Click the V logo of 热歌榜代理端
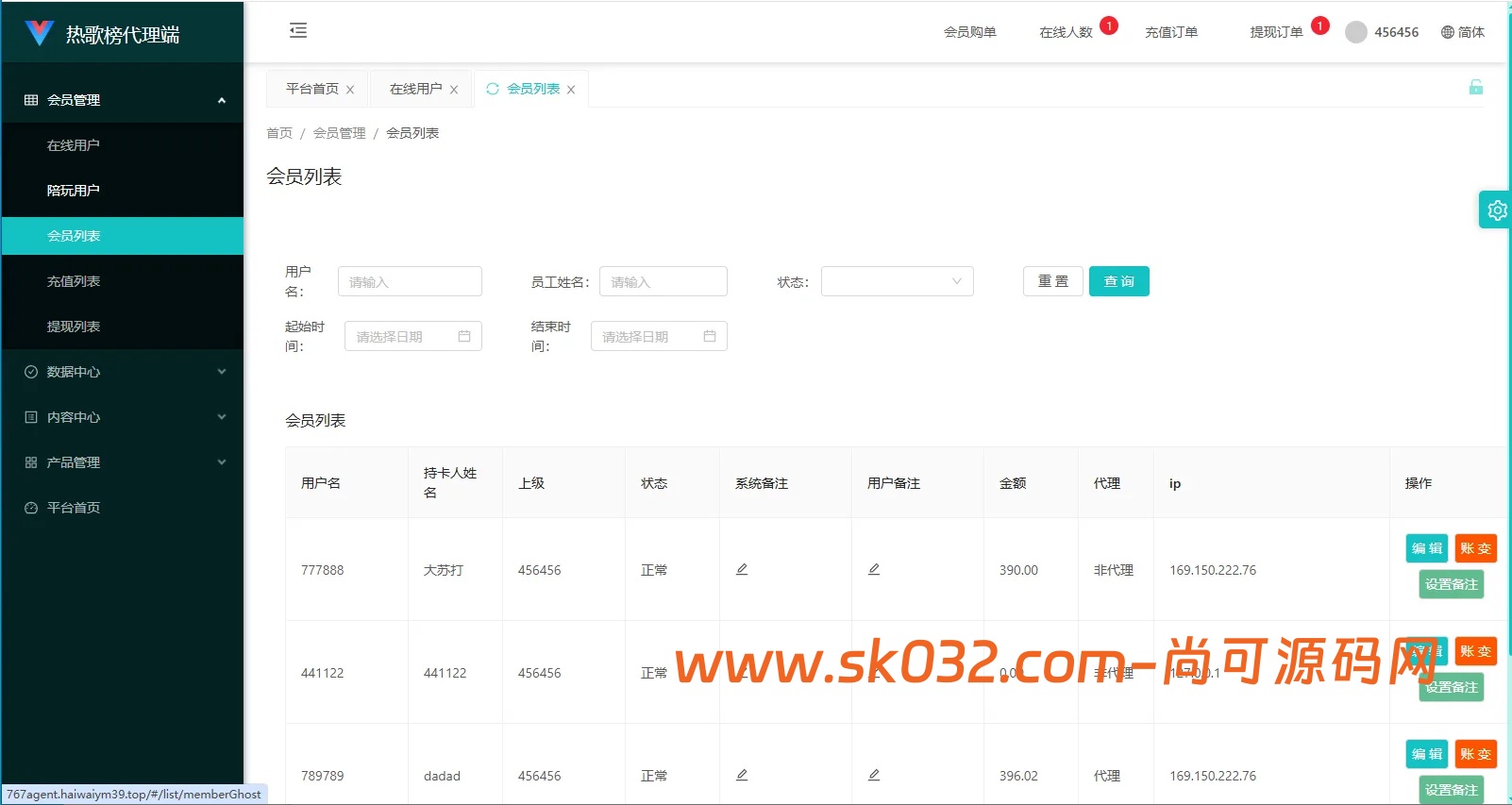1512x805 pixels. coord(39,33)
